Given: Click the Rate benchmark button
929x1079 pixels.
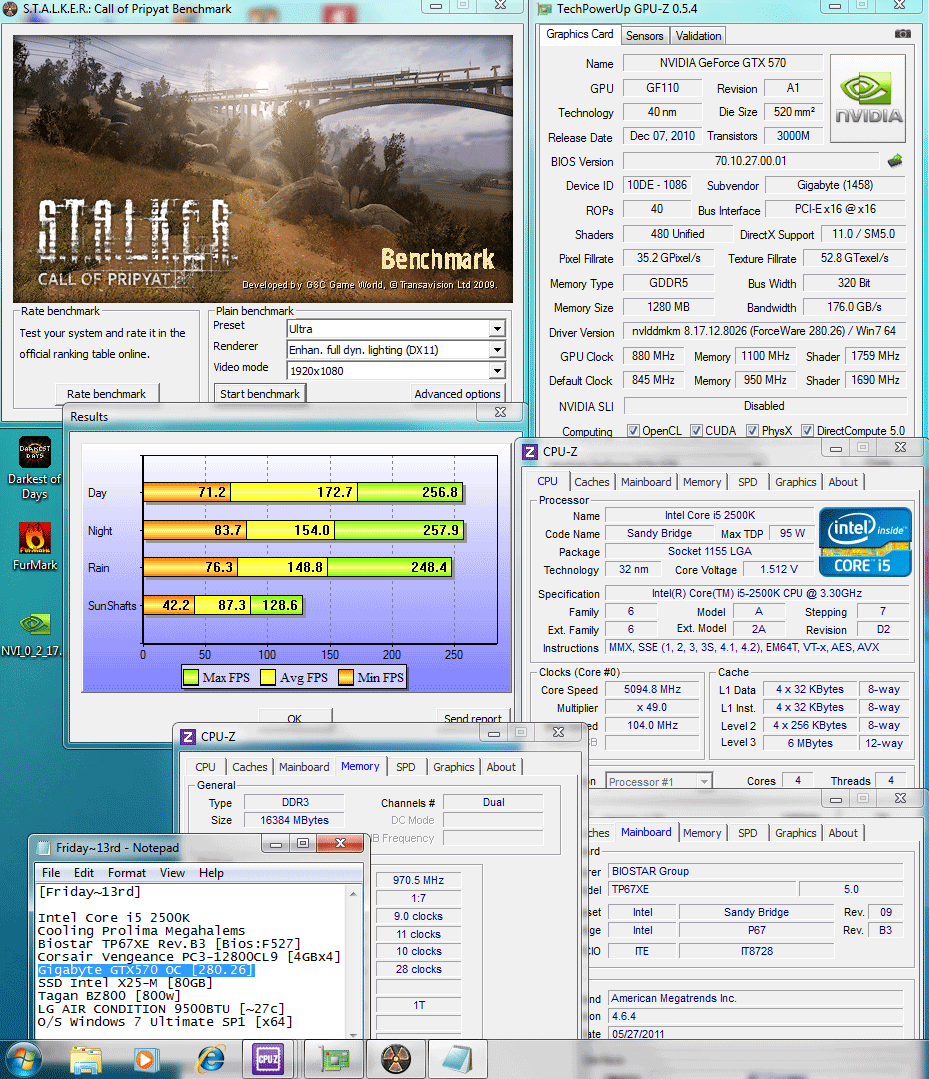Looking at the screenshot, I should pyautogui.click(x=107, y=394).
